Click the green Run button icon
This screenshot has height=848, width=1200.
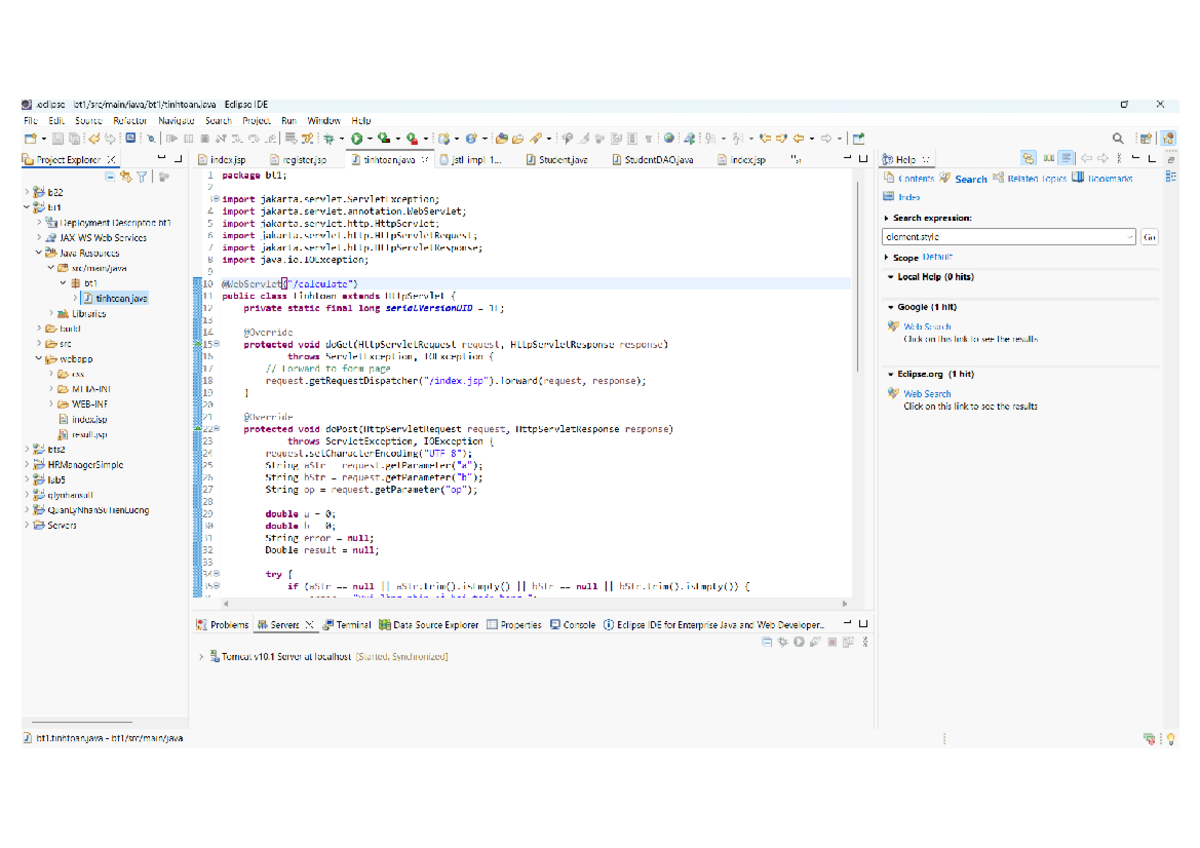pos(356,139)
